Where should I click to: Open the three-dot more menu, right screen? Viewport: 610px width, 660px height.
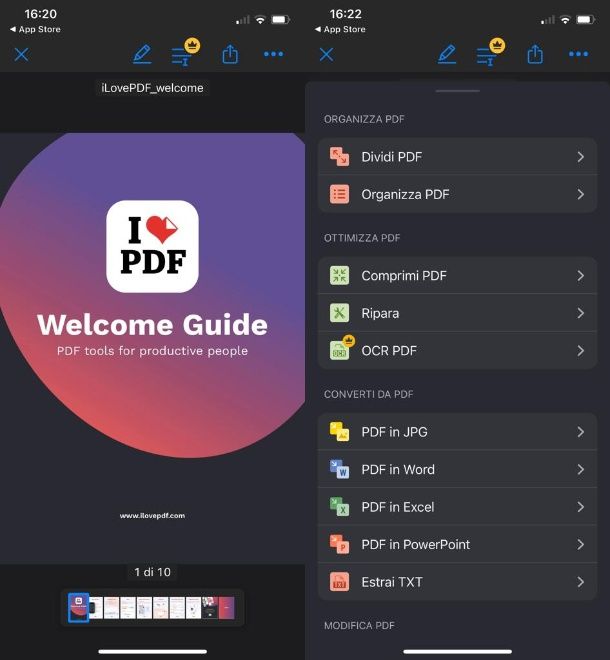[578, 54]
